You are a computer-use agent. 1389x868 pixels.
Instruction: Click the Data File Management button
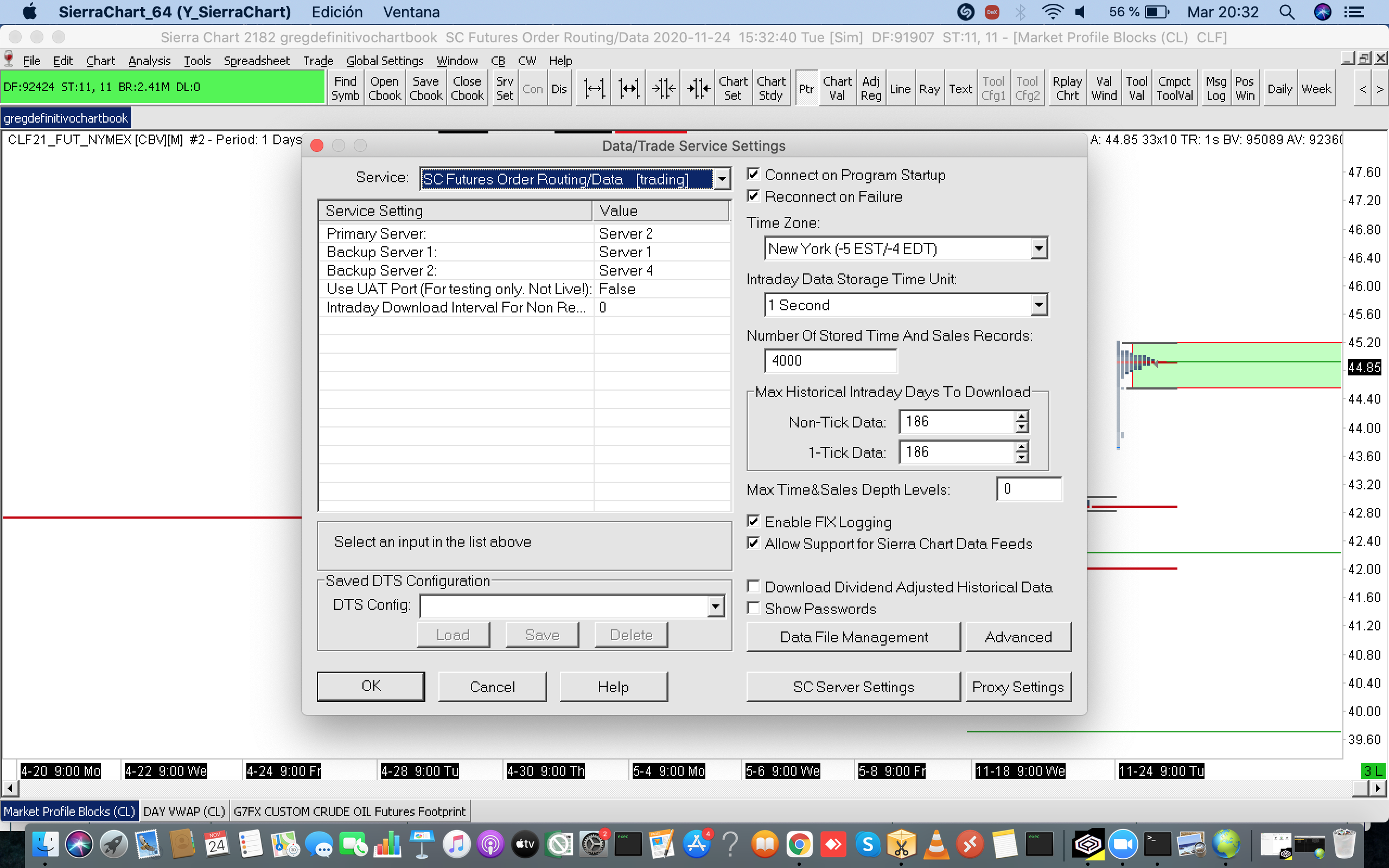coord(853,637)
